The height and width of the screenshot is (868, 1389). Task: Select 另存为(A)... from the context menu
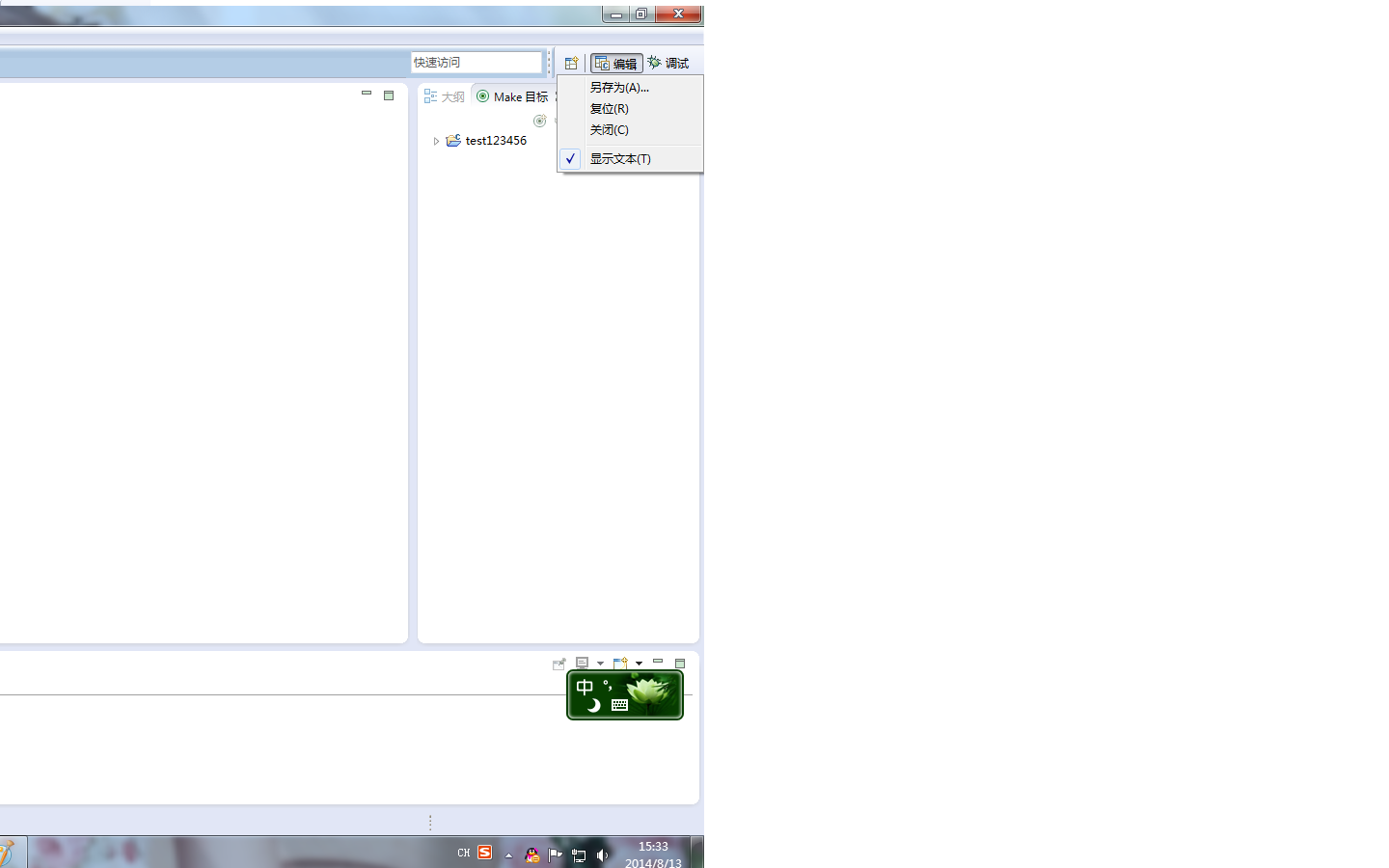tap(619, 88)
